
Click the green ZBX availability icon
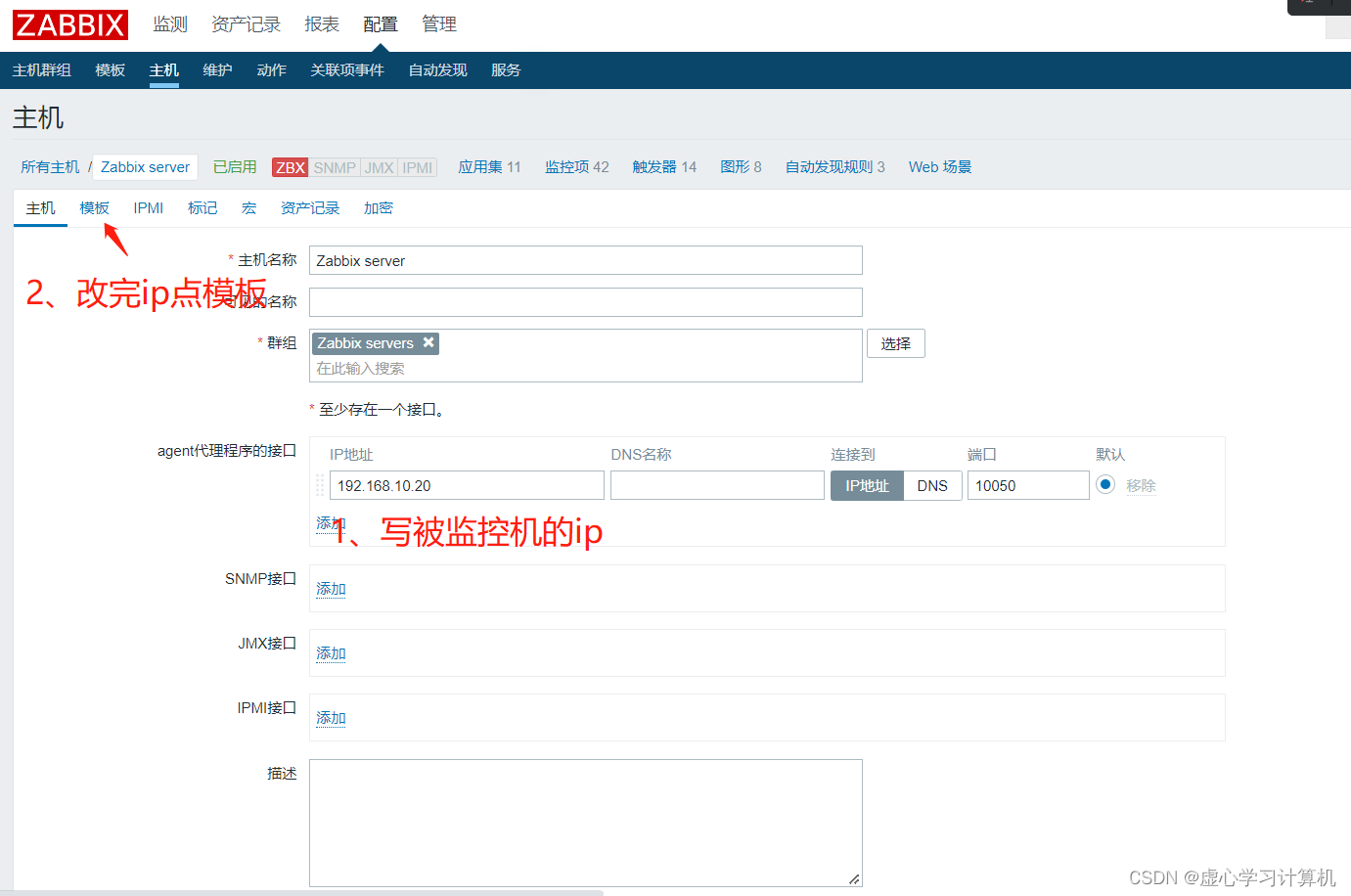pyautogui.click(x=289, y=167)
